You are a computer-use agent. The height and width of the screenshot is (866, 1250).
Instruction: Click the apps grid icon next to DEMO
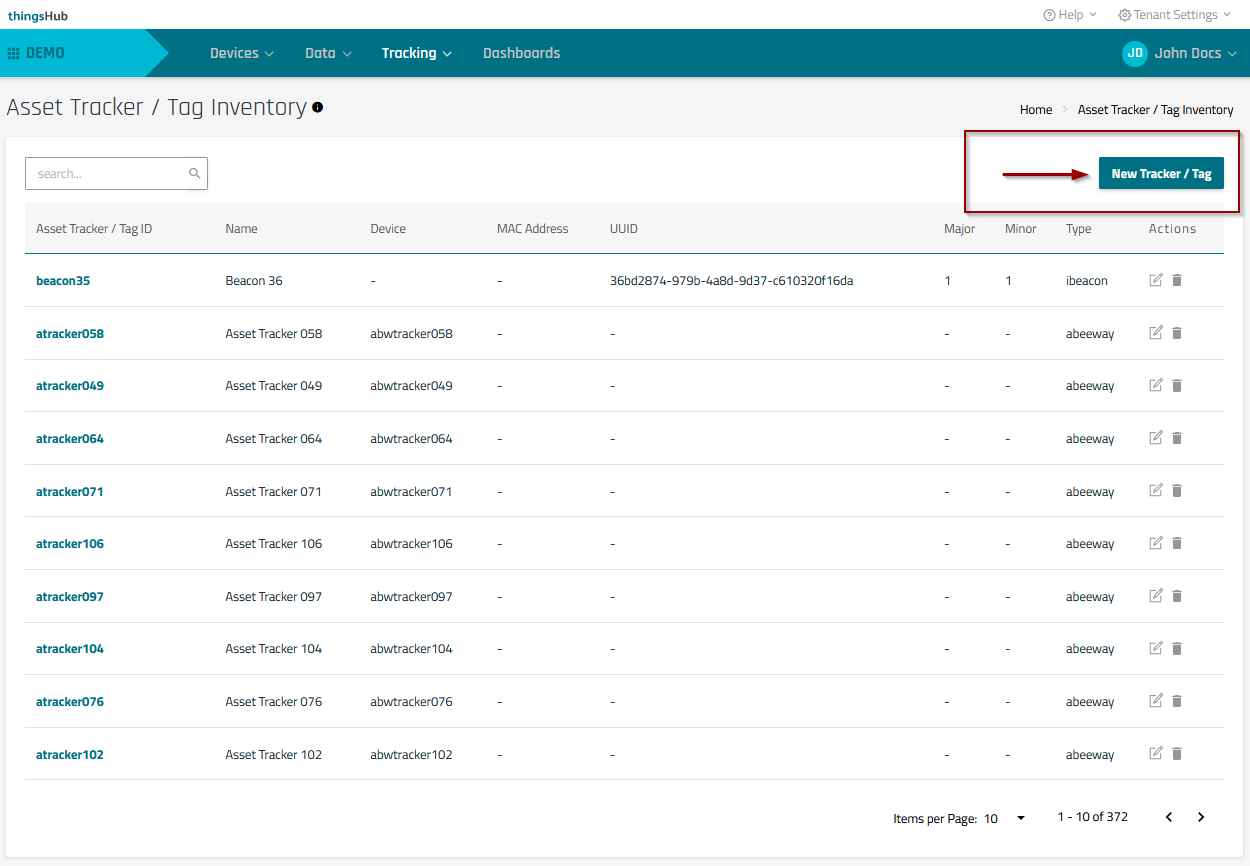pos(14,52)
